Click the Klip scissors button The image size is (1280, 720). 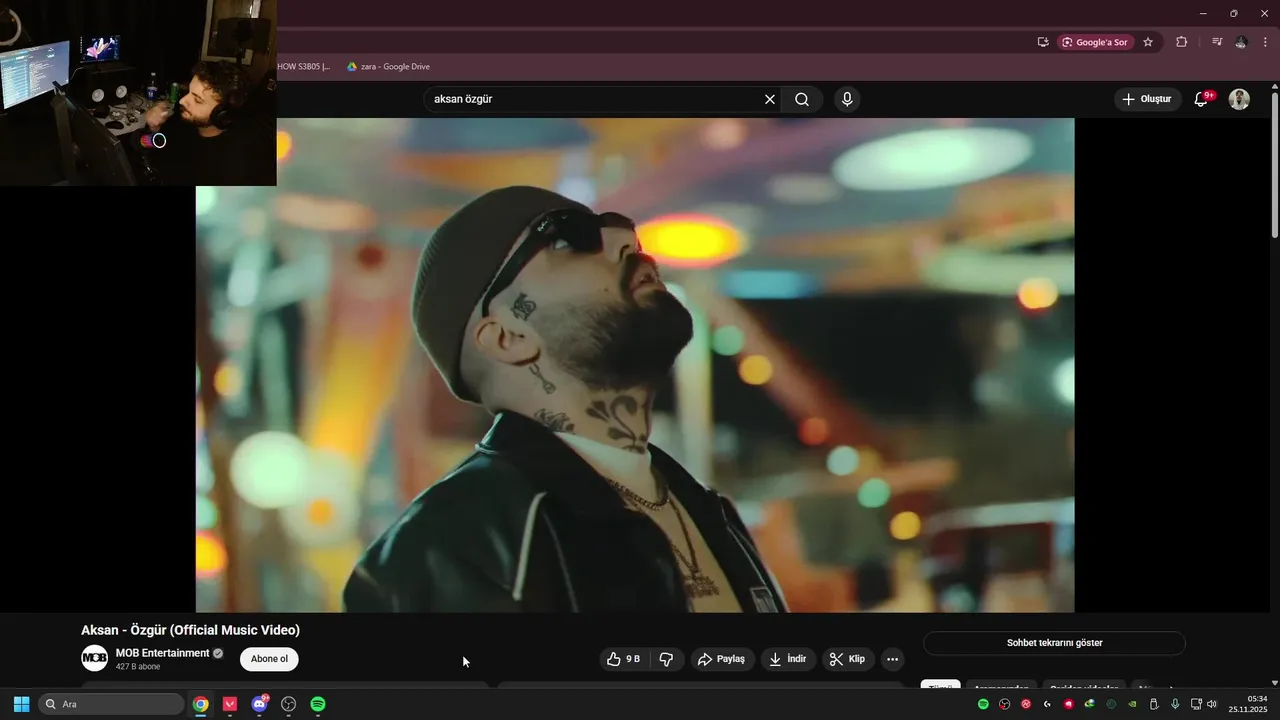847,659
